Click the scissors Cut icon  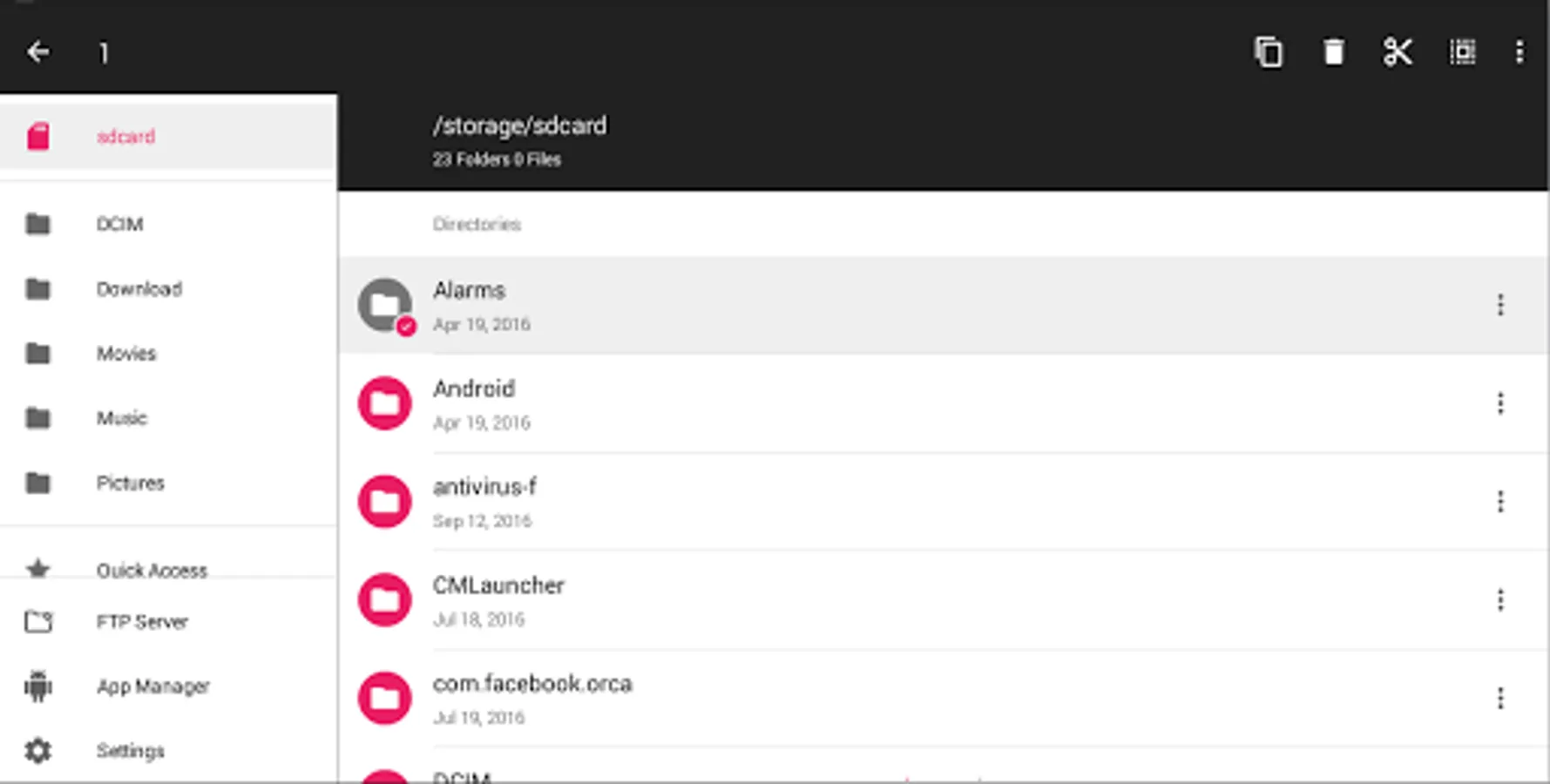[x=1398, y=52]
